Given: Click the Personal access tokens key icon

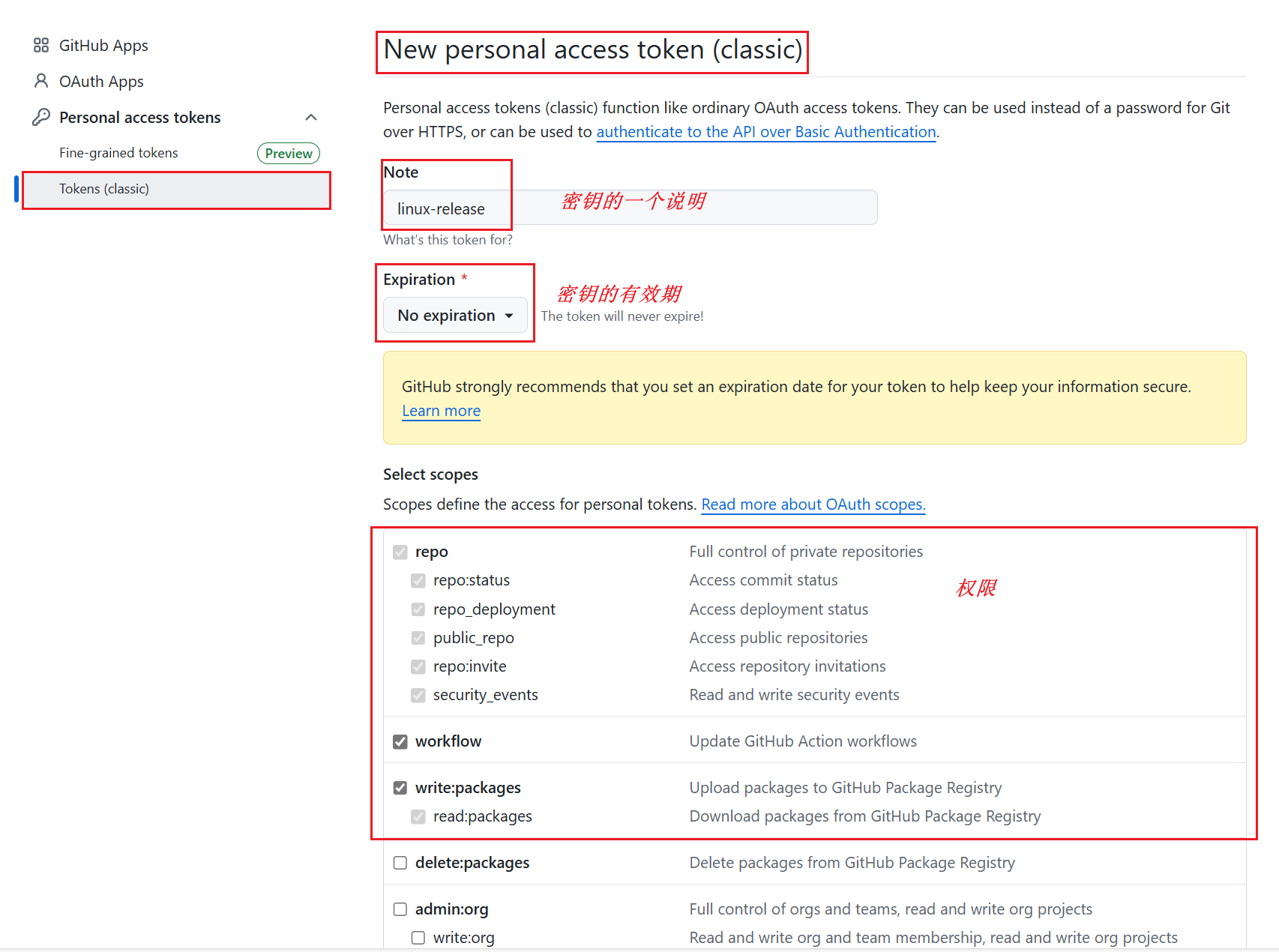Looking at the screenshot, I should click(41, 117).
